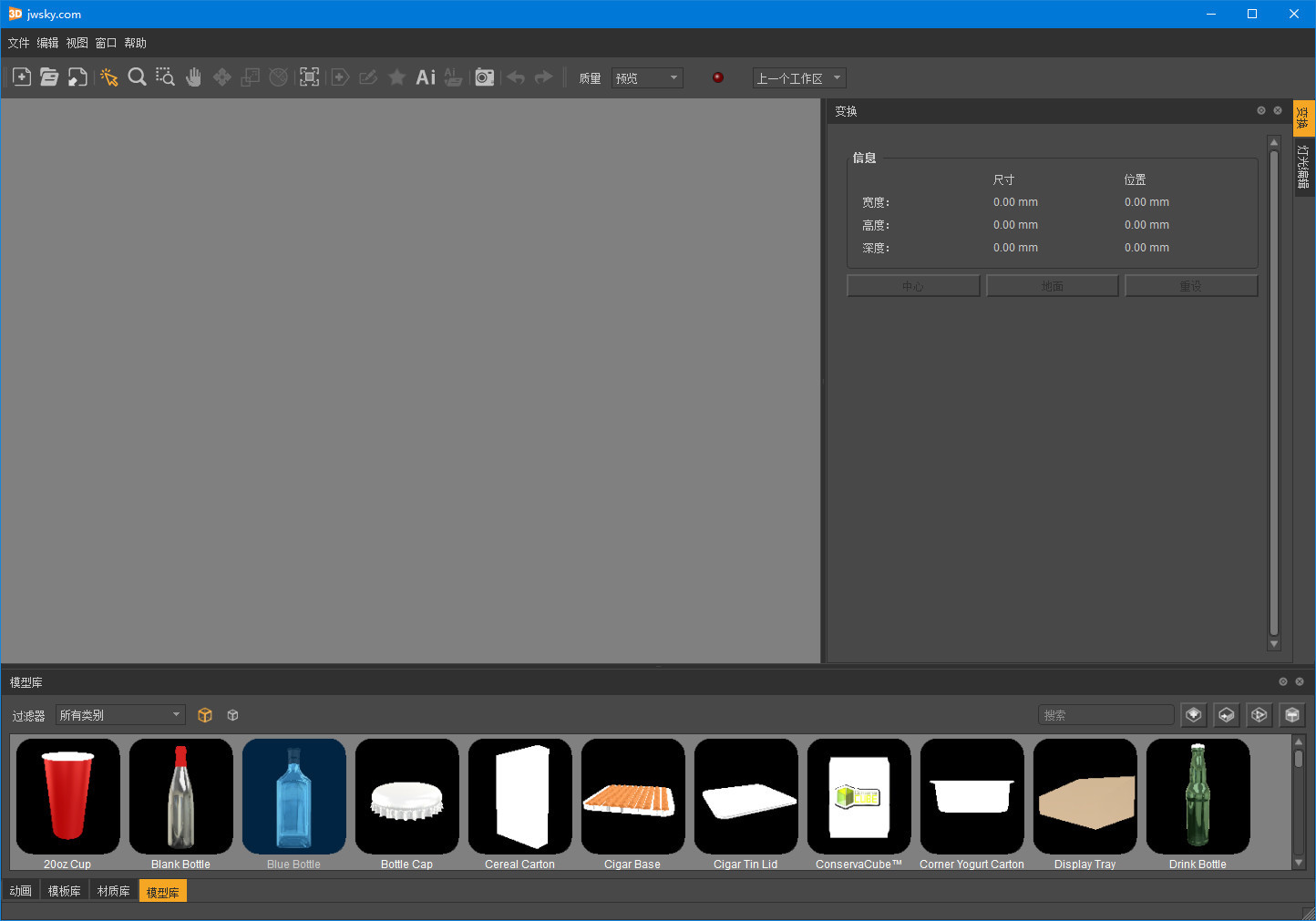Select the 变换 vertical side tab
The image size is (1316, 921).
click(1304, 118)
